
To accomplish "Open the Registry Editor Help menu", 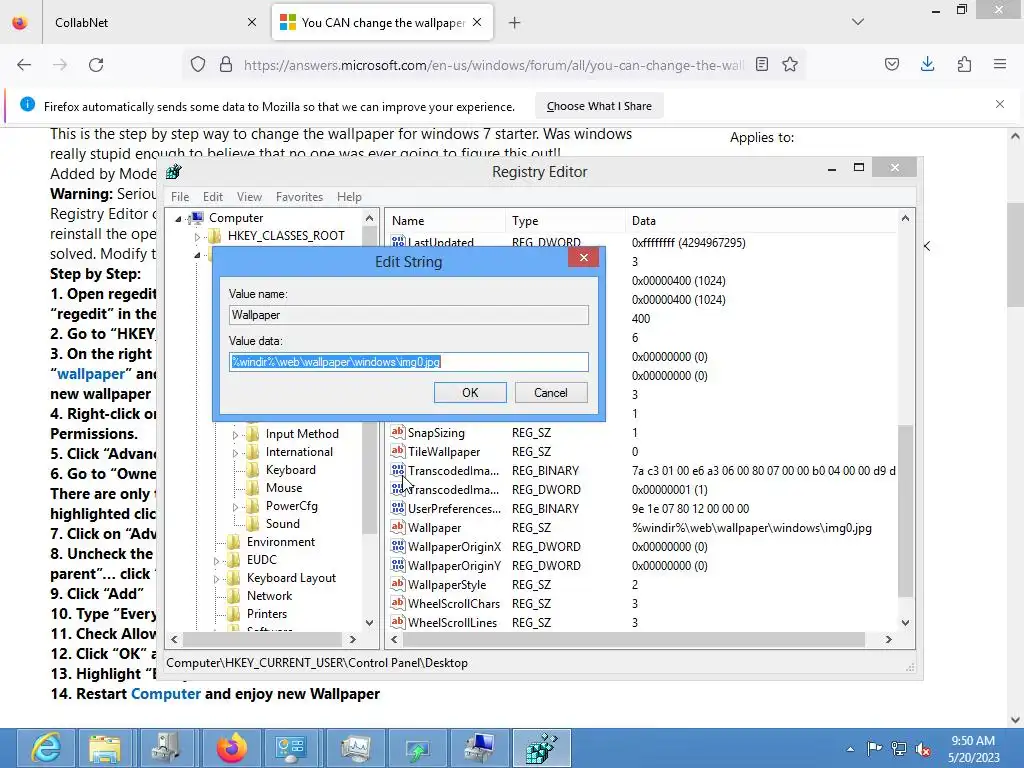I will 349,197.
